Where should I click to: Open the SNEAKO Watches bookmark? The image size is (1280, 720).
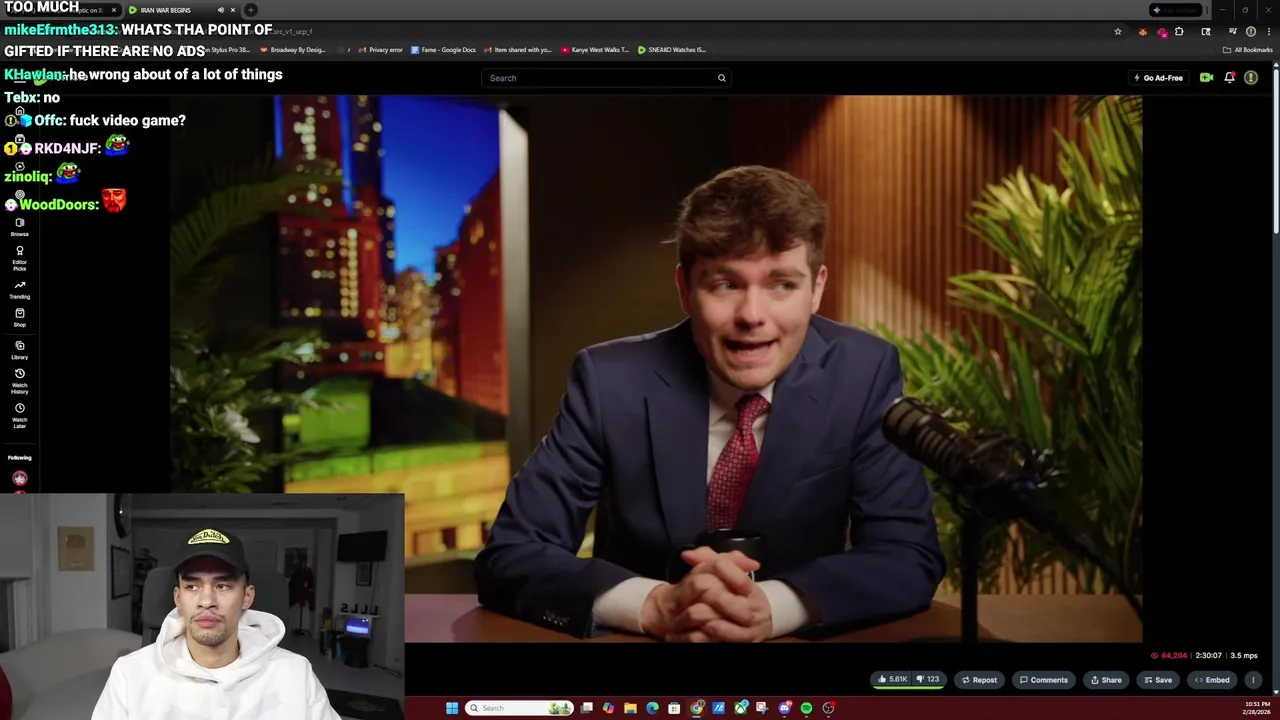coord(672,50)
